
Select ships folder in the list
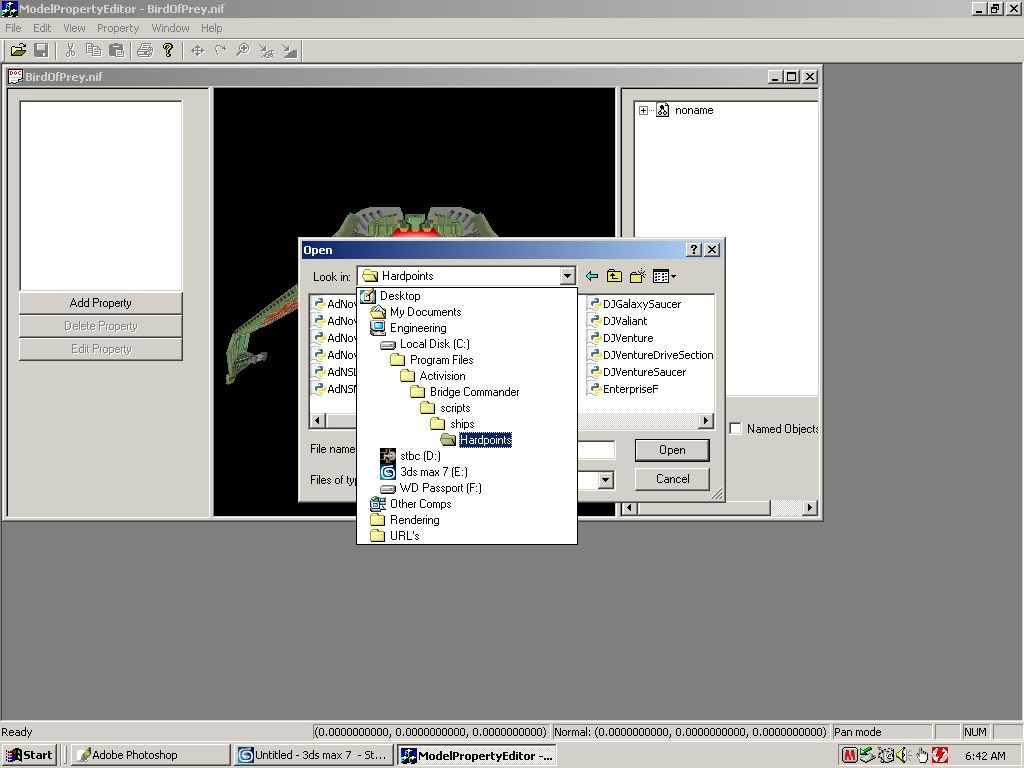462,424
